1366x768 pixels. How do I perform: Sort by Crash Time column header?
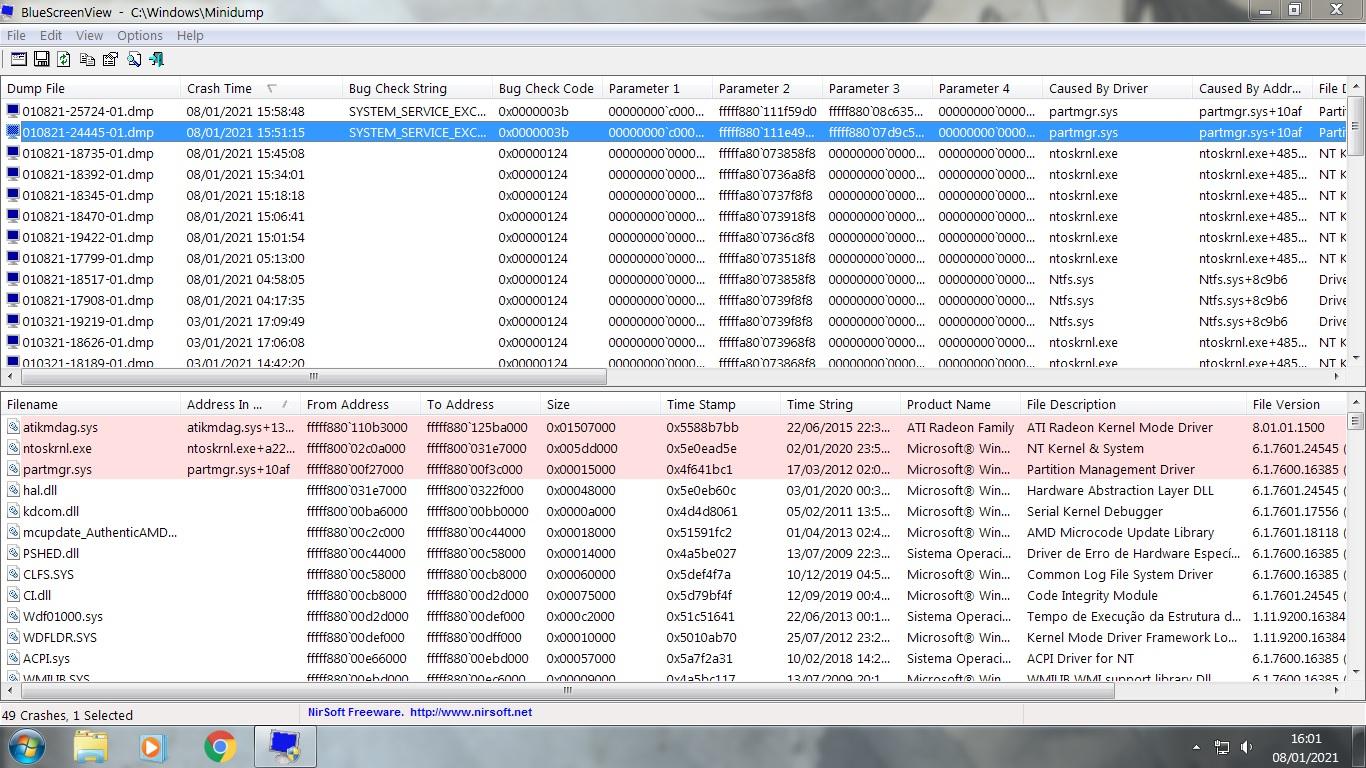(x=261, y=88)
